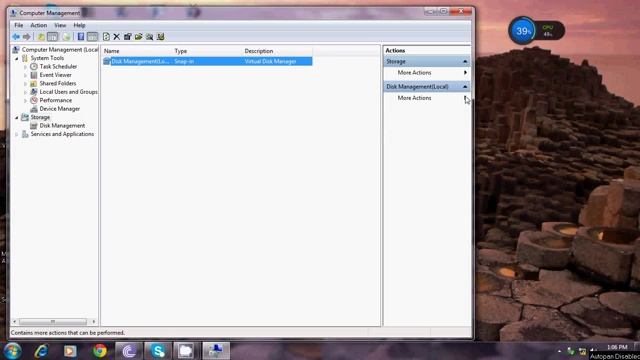
Task: Expand the Performance node
Action: pyautogui.click(x=25, y=100)
